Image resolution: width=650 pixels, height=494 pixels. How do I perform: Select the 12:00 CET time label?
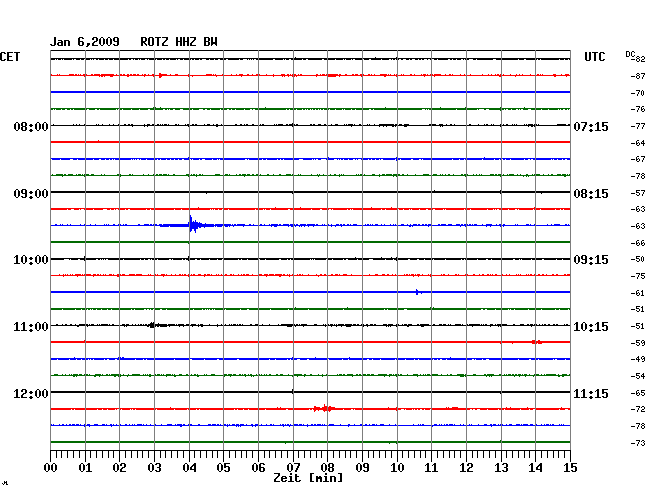click(31, 393)
